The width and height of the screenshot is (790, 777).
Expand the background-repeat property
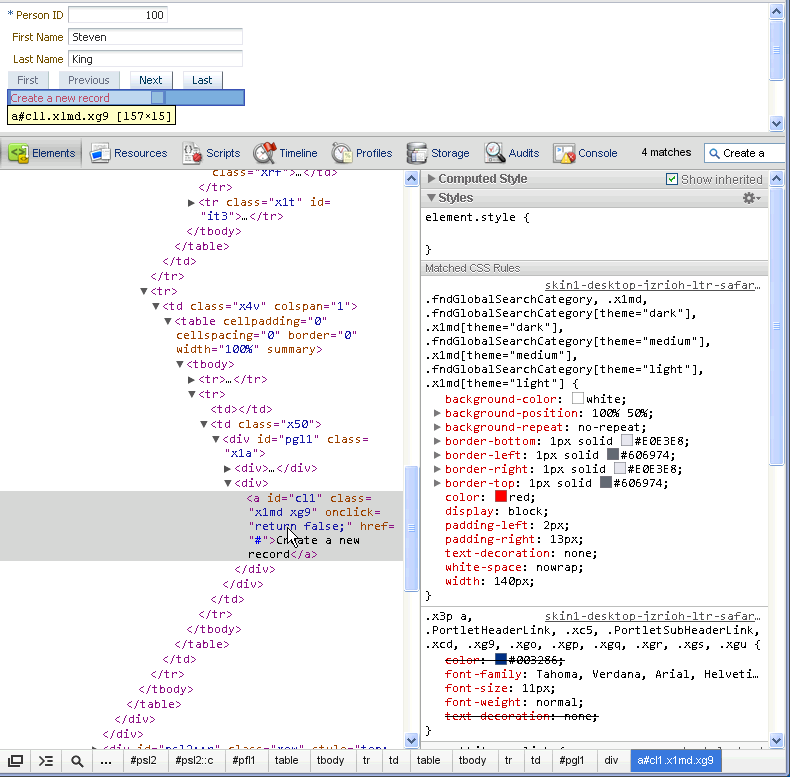click(437, 427)
